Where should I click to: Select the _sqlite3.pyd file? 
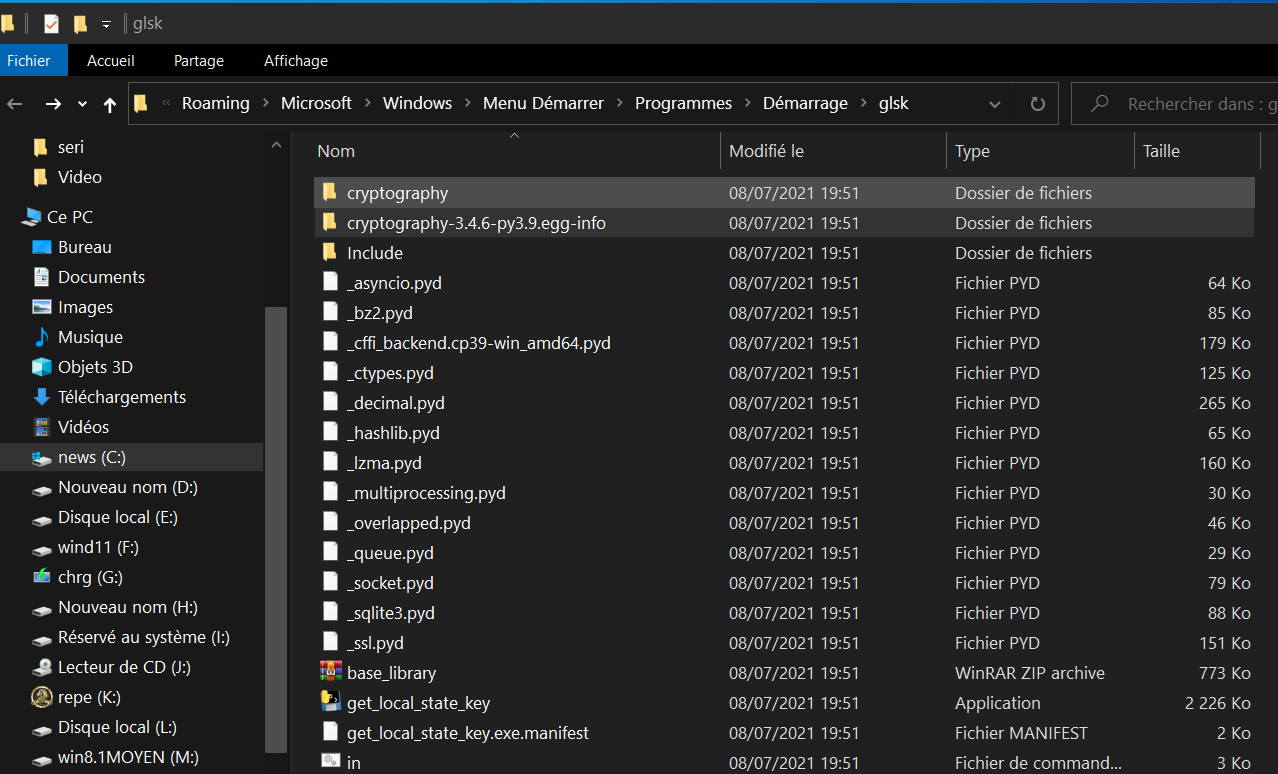tap(391, 613)
